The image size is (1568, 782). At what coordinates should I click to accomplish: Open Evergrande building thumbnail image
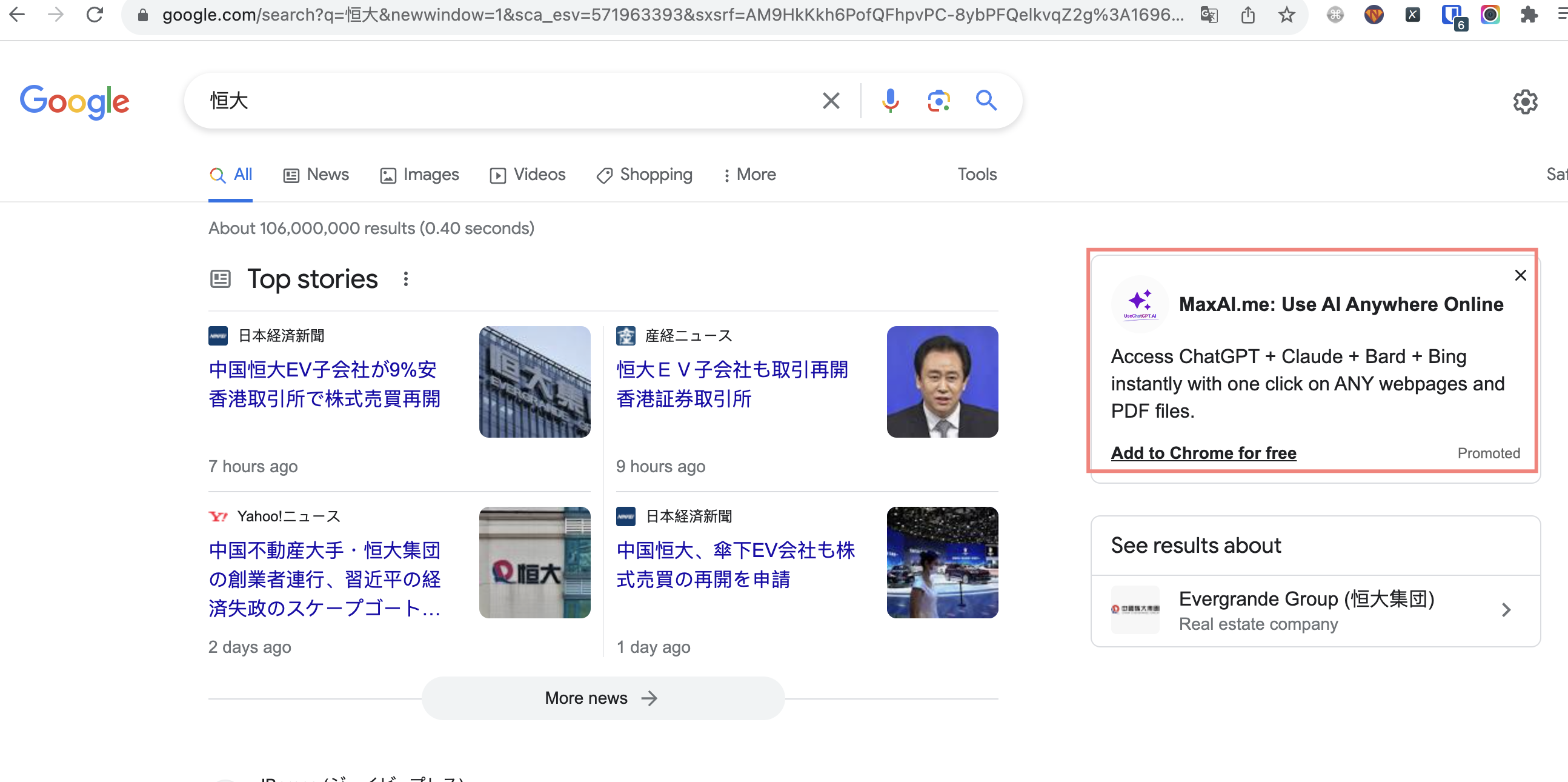[534, 382]
